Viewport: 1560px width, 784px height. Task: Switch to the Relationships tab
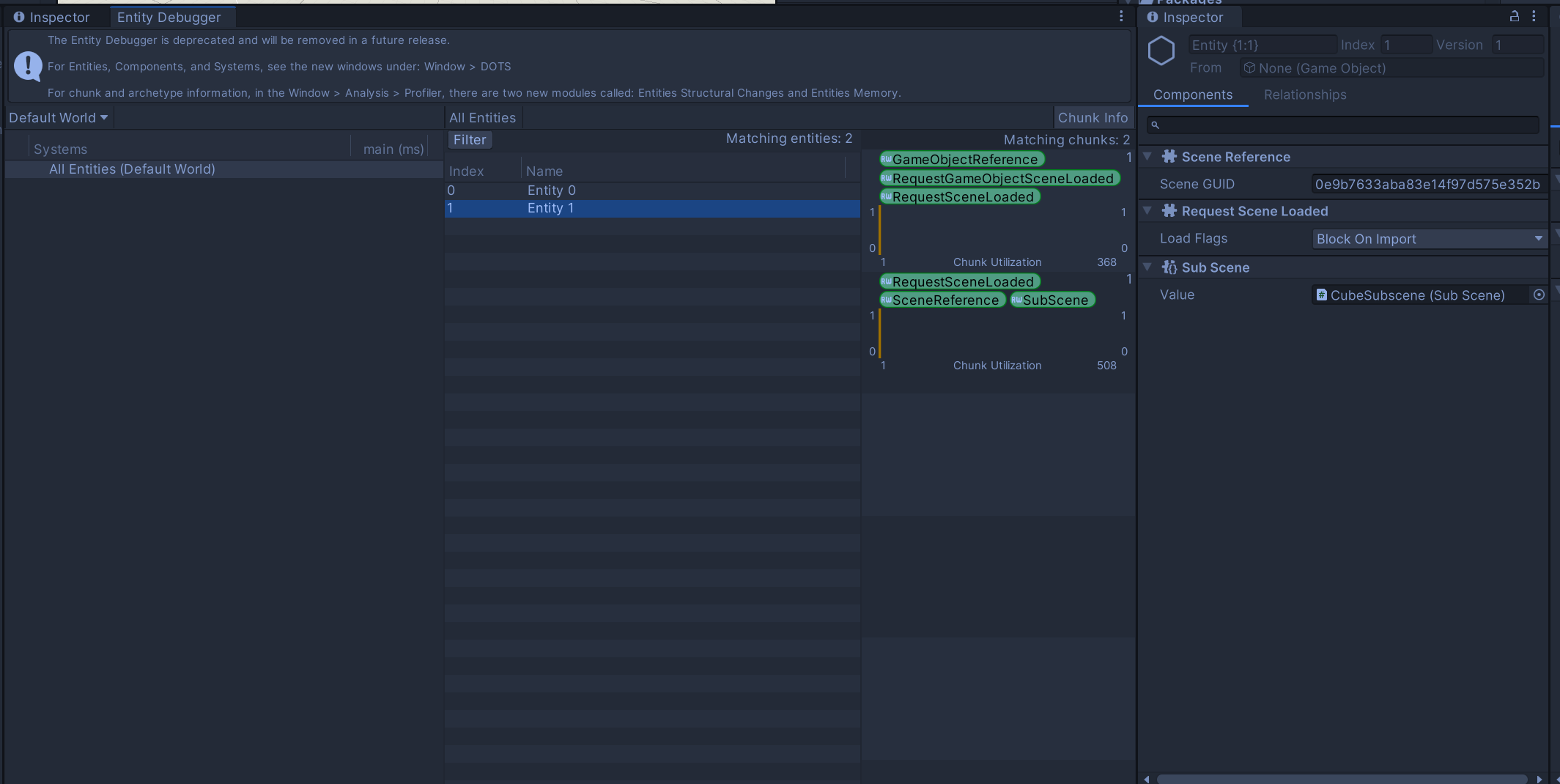pos(1305,95)
